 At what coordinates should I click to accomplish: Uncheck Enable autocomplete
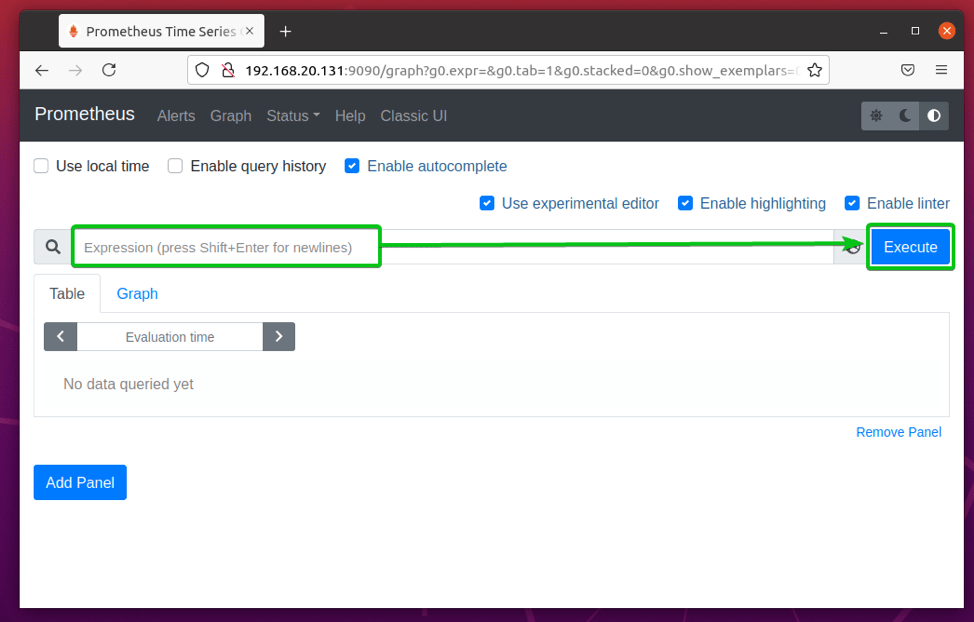pyautogui.click(x=352, y=166)
